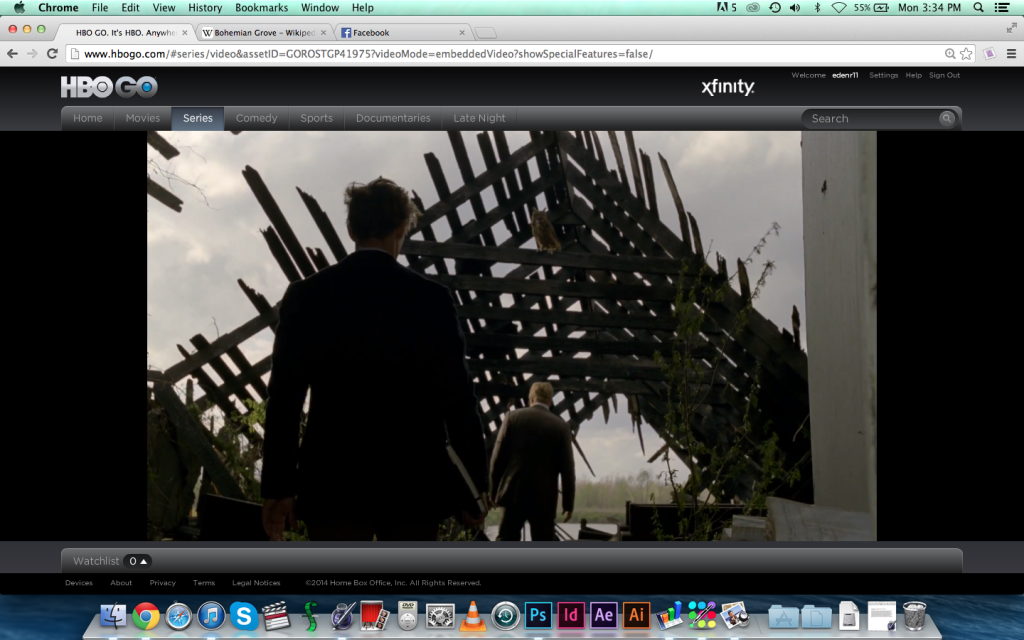The width and height of the screenshot is (1024, 640).
Task: Click the HBO GO Search field
Action: point(870,118)
